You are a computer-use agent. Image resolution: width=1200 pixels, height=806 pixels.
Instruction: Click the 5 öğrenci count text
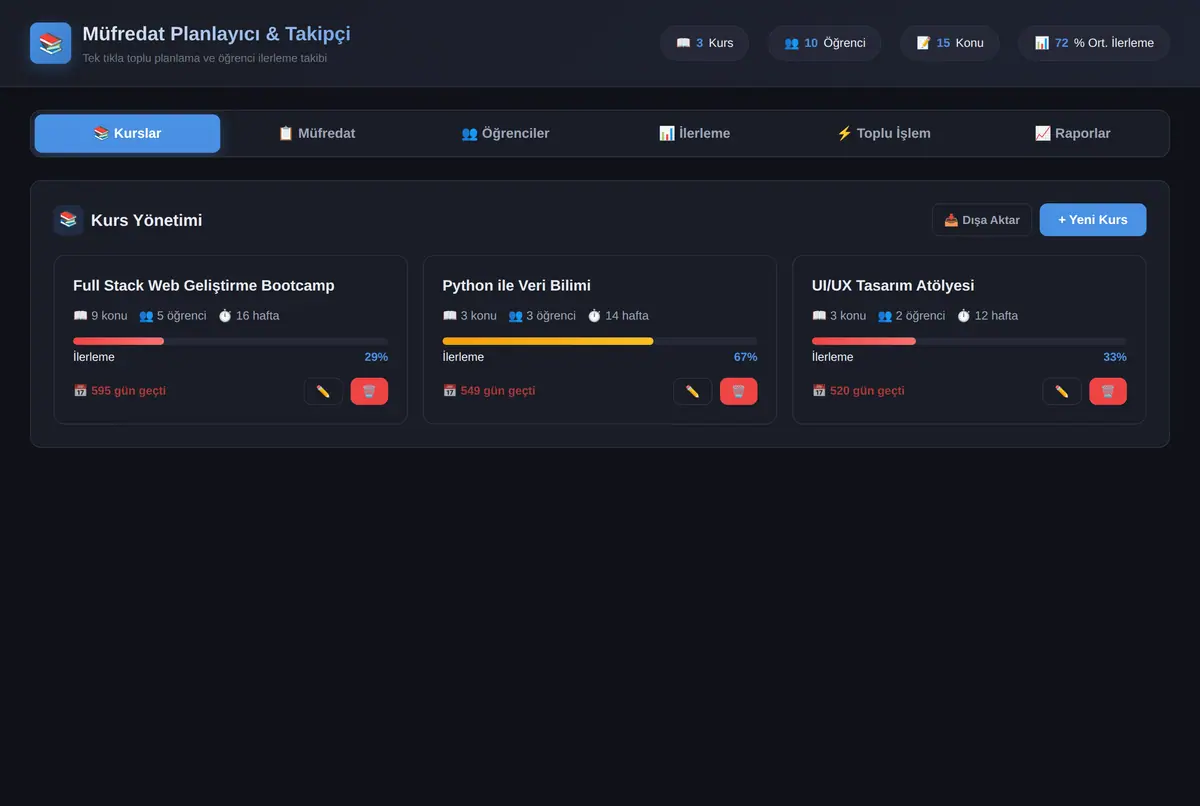coord(182,316)
